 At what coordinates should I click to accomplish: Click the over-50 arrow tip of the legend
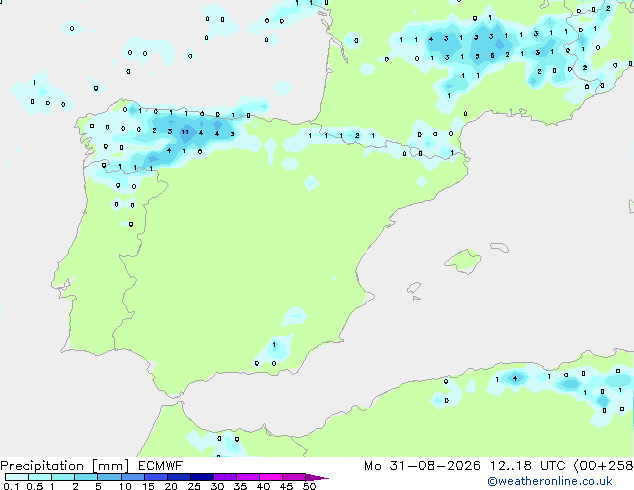point(317,477)
